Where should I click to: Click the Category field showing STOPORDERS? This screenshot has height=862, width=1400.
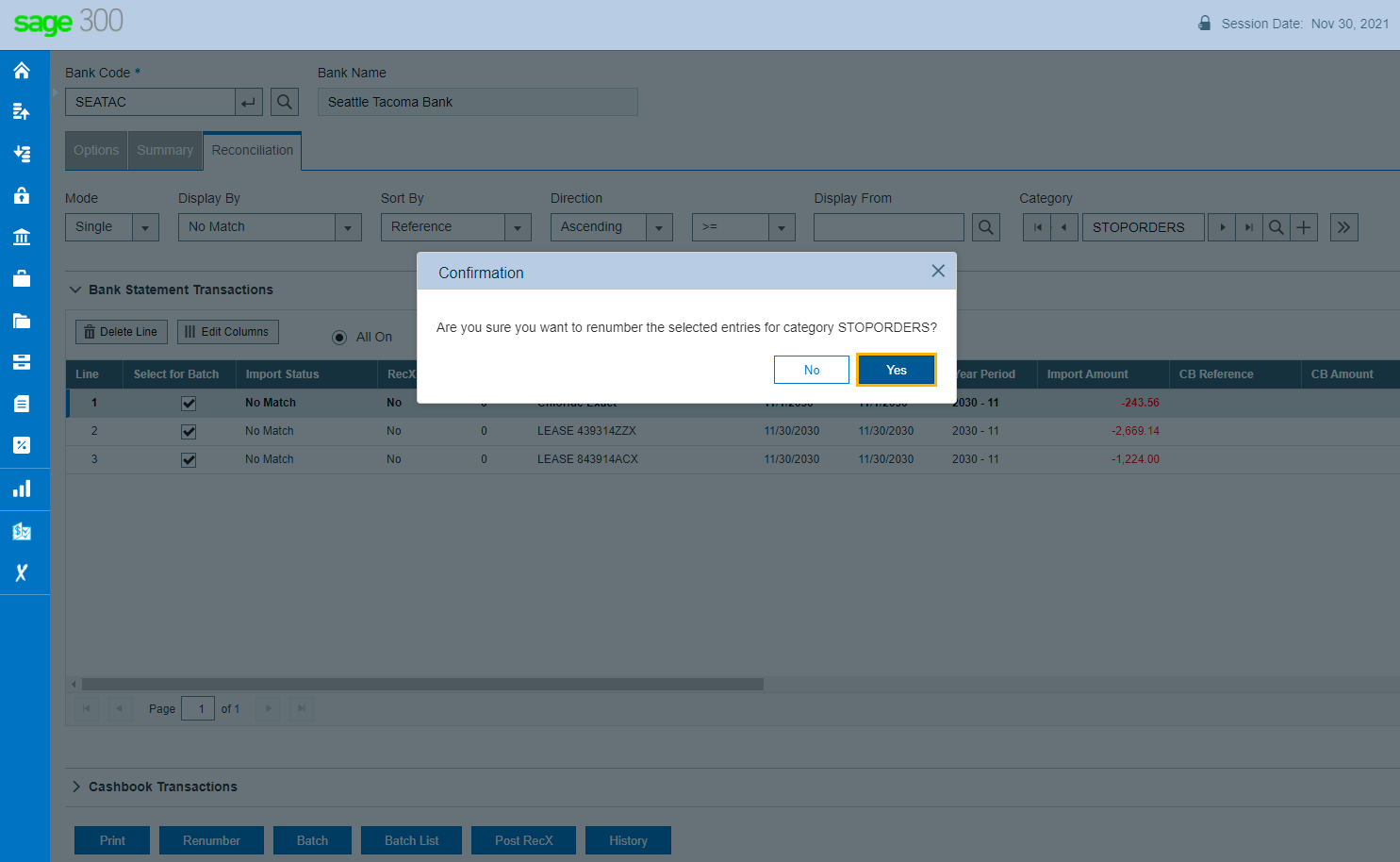[1143, 227]
